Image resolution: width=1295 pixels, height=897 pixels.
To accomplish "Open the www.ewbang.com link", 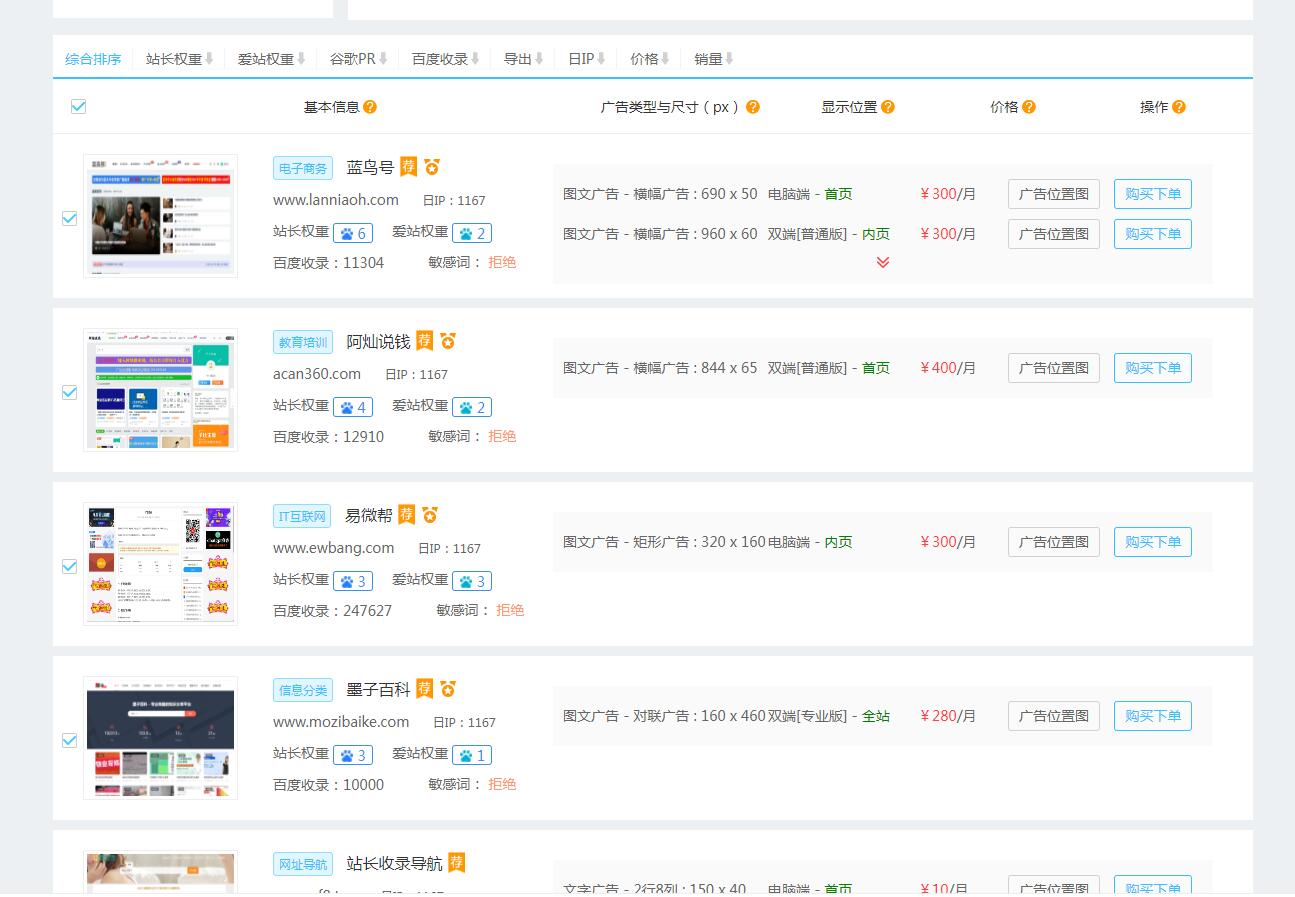I will point(333,548).
